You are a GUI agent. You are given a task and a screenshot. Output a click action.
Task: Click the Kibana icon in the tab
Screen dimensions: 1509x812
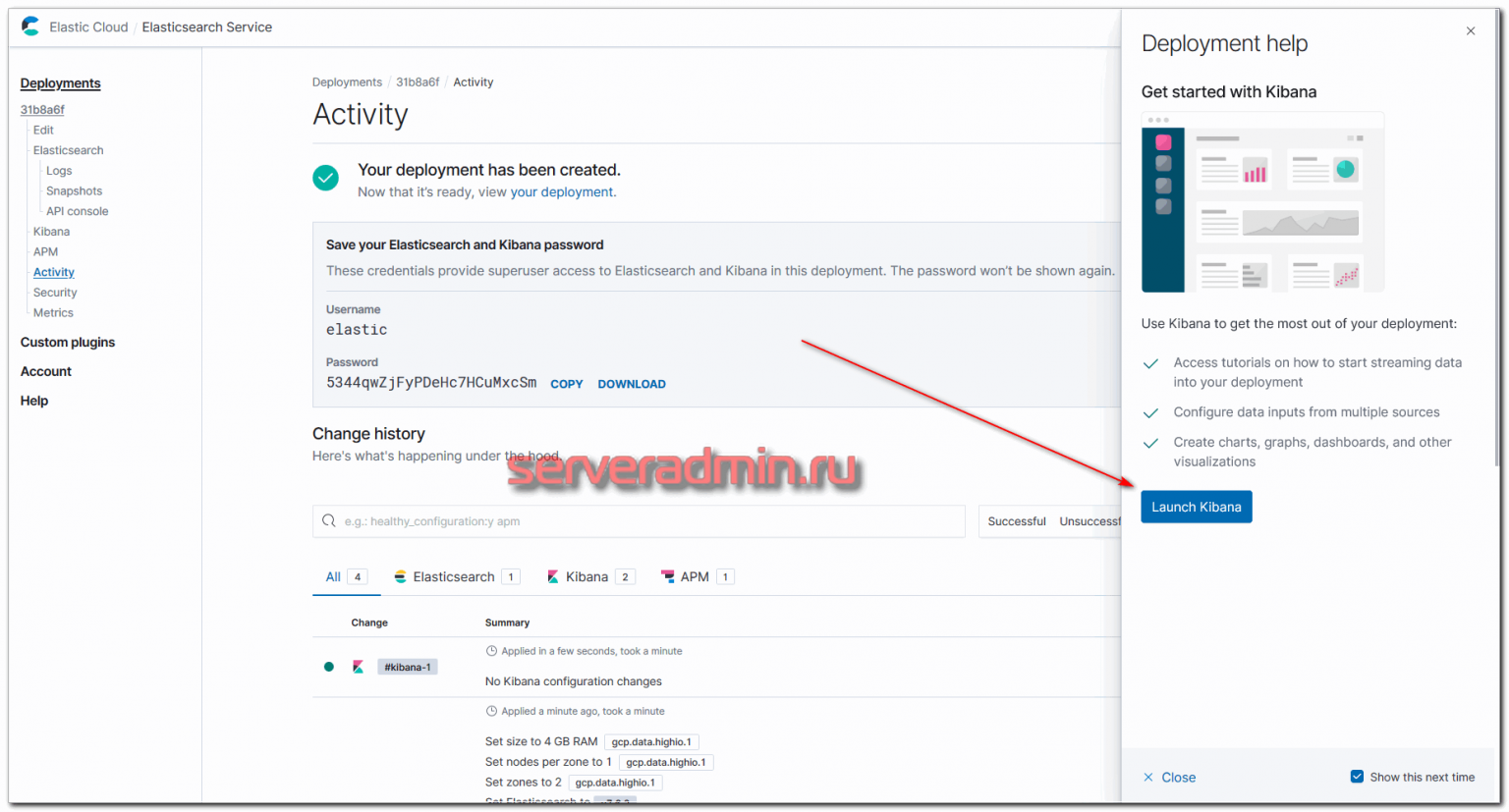[x=553, y=577]
